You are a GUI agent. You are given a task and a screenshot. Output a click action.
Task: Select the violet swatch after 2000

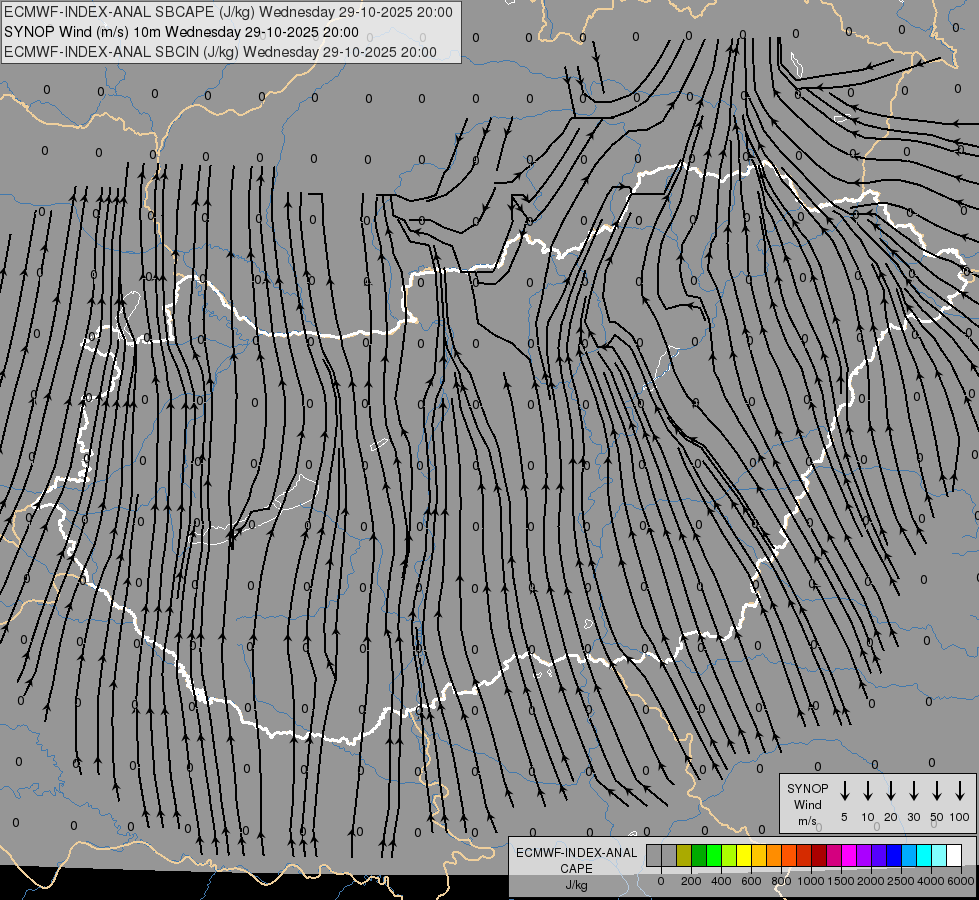[x=879, y=855]
